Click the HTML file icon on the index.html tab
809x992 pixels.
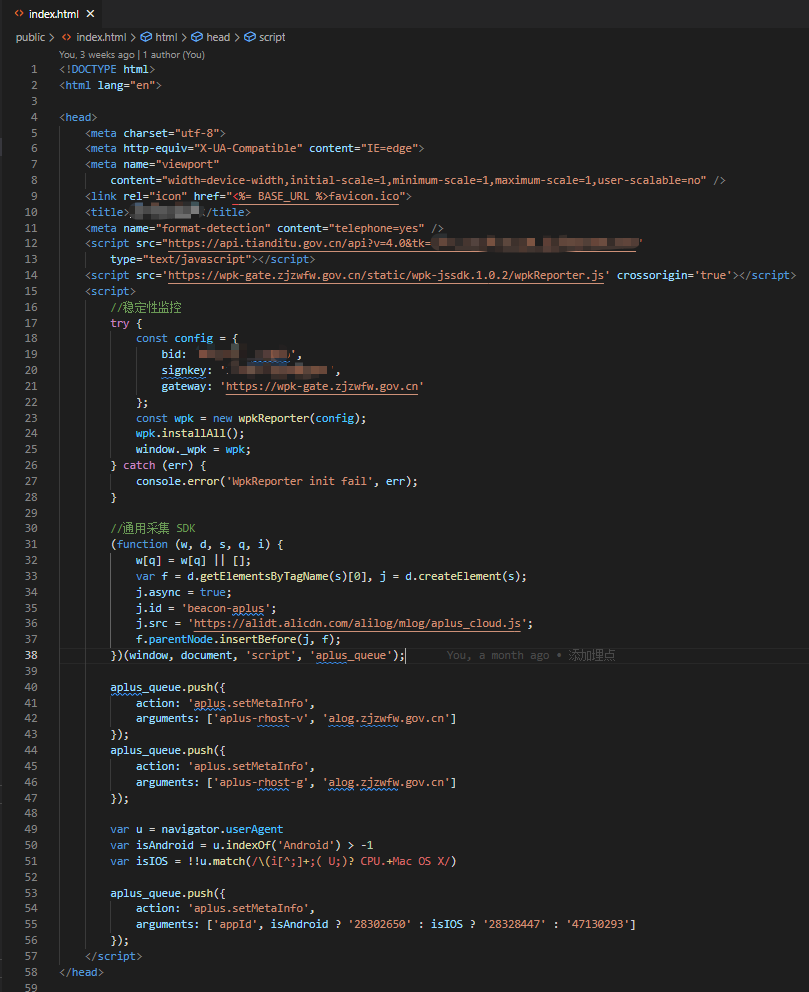[x=19, y=13]
